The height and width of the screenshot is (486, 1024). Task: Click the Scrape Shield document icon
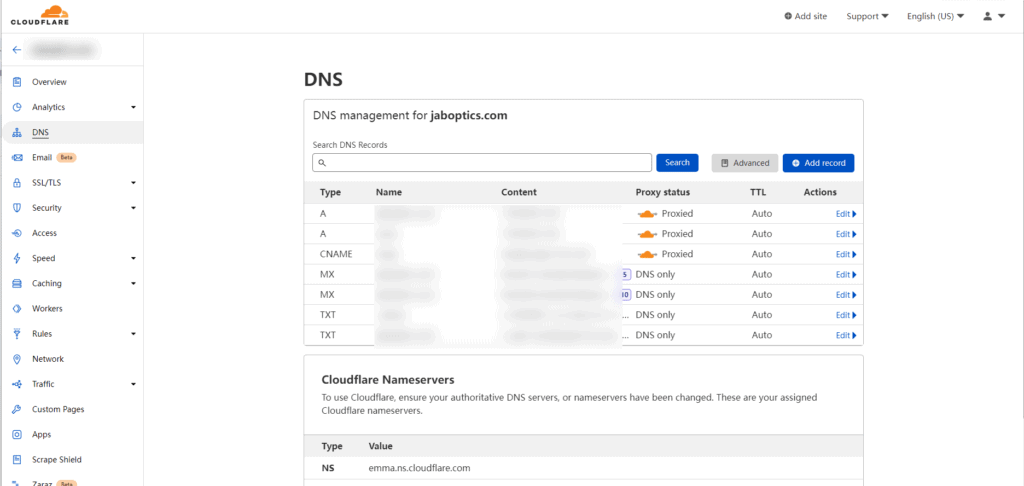coord(18,460)
